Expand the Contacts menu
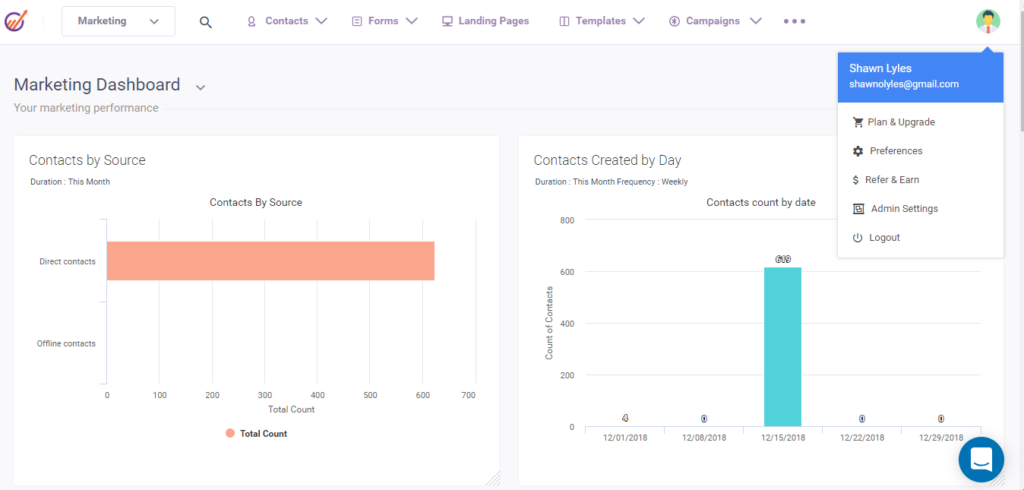 tap(287, 21)
